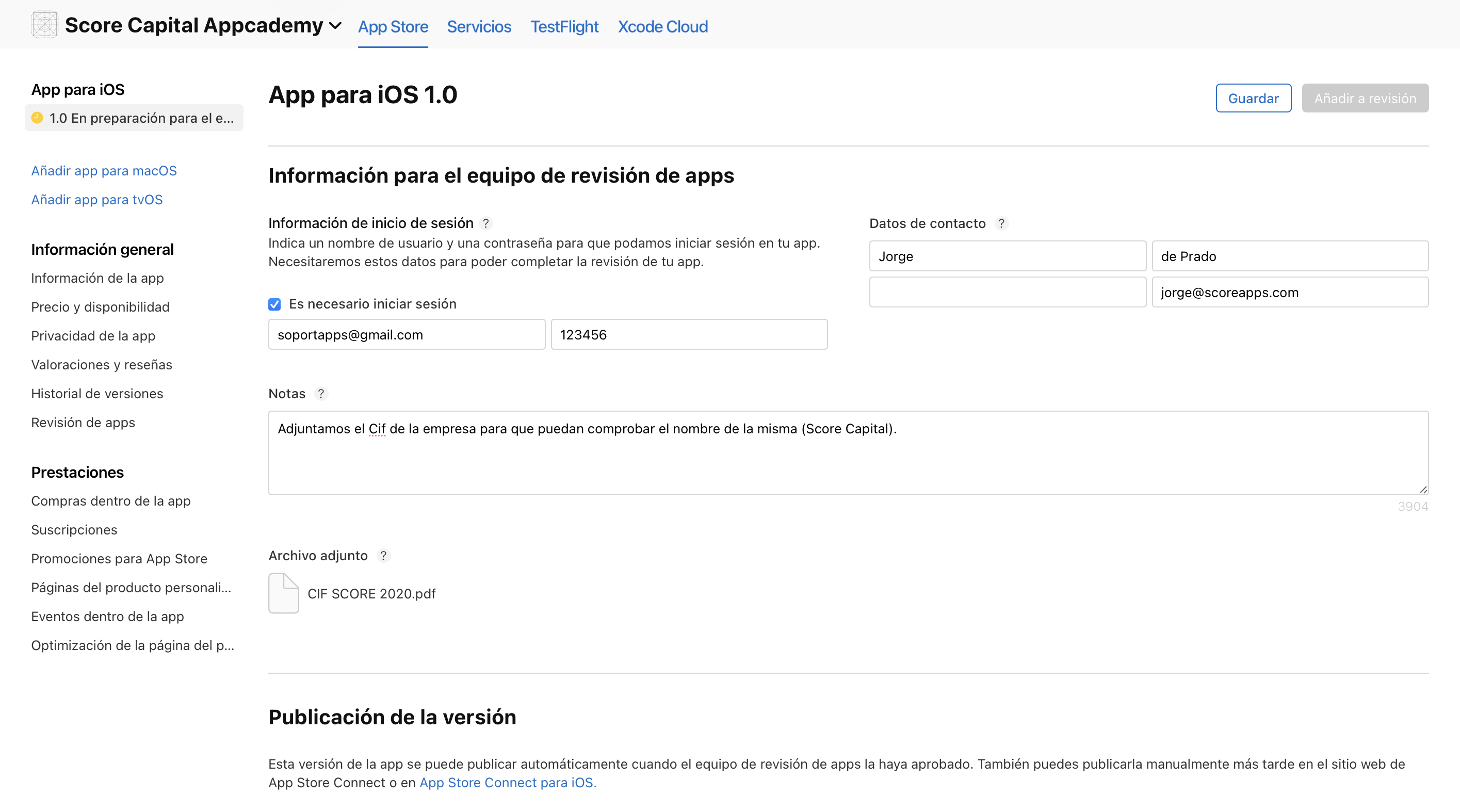Click the help icon next to Datos de contacto

[x=1001, y=223]
